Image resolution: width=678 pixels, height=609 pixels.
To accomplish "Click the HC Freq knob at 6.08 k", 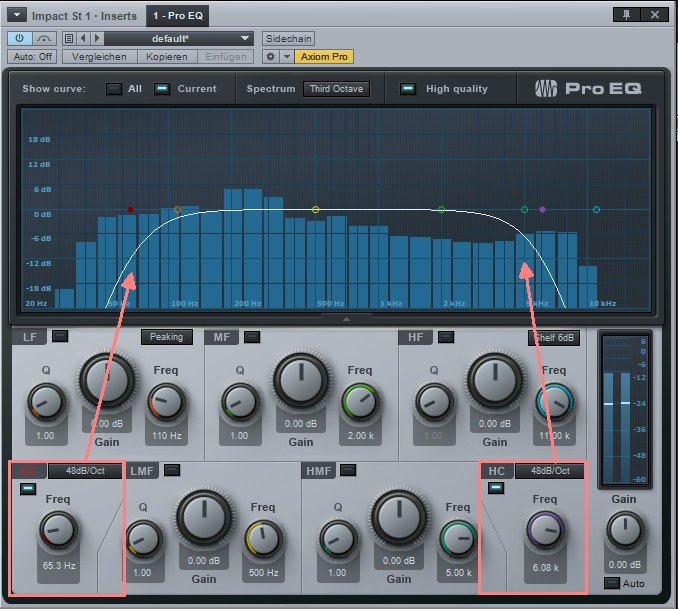I will 546,530.
